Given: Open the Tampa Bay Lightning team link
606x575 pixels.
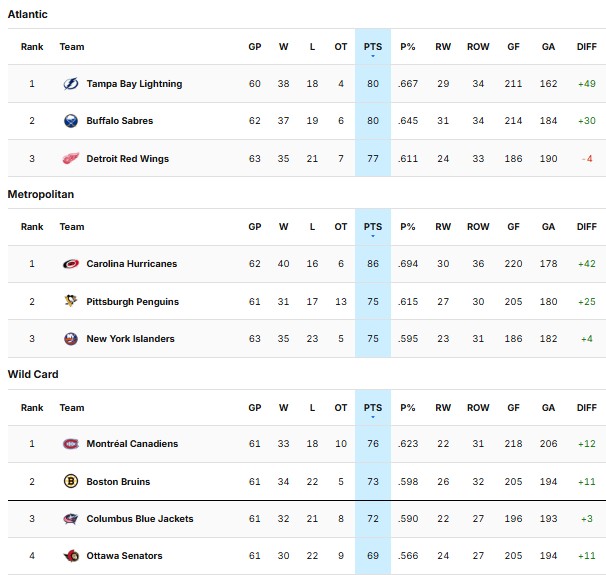Looking at the screenshot, I should click(134, 84).
